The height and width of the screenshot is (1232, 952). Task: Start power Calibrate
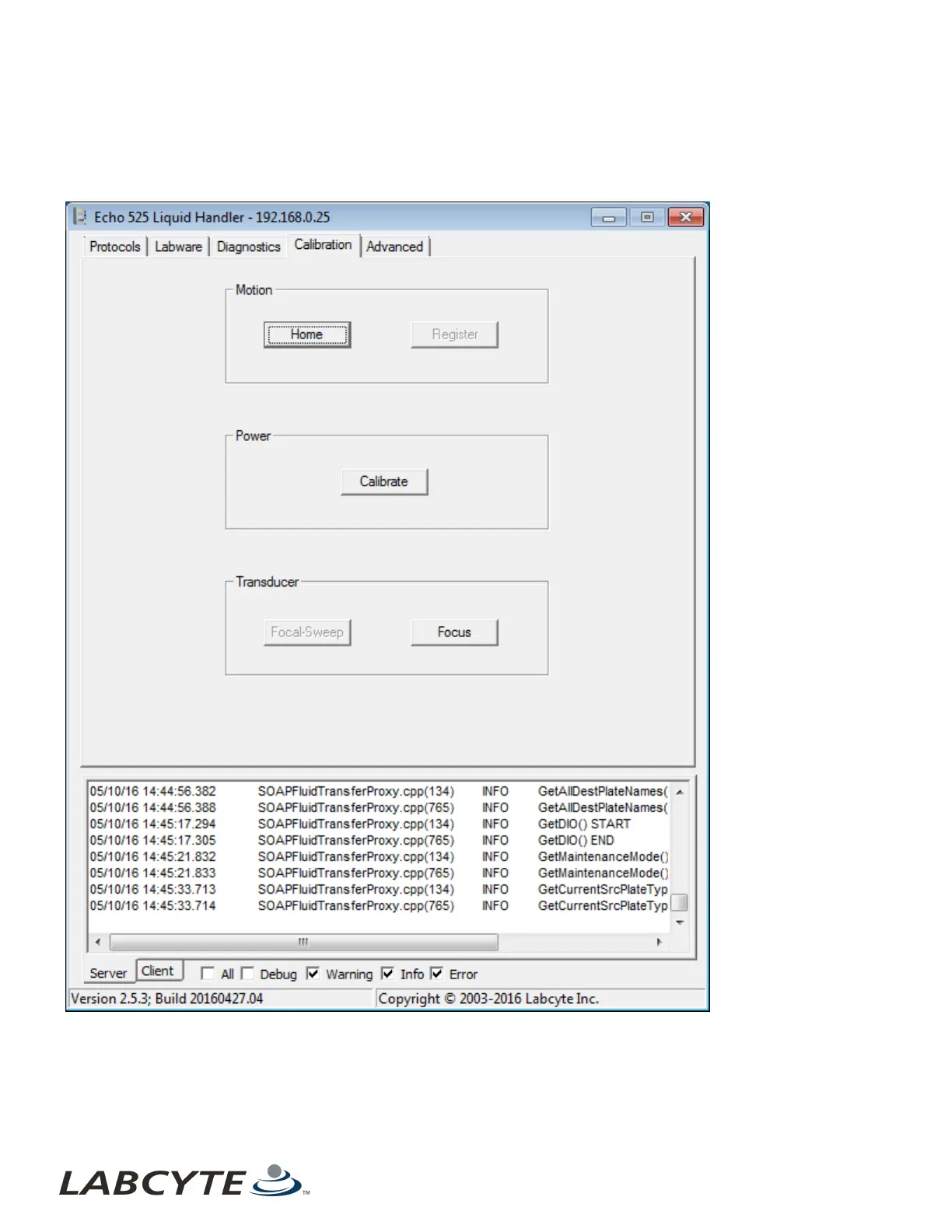click(x=384, y=481)
